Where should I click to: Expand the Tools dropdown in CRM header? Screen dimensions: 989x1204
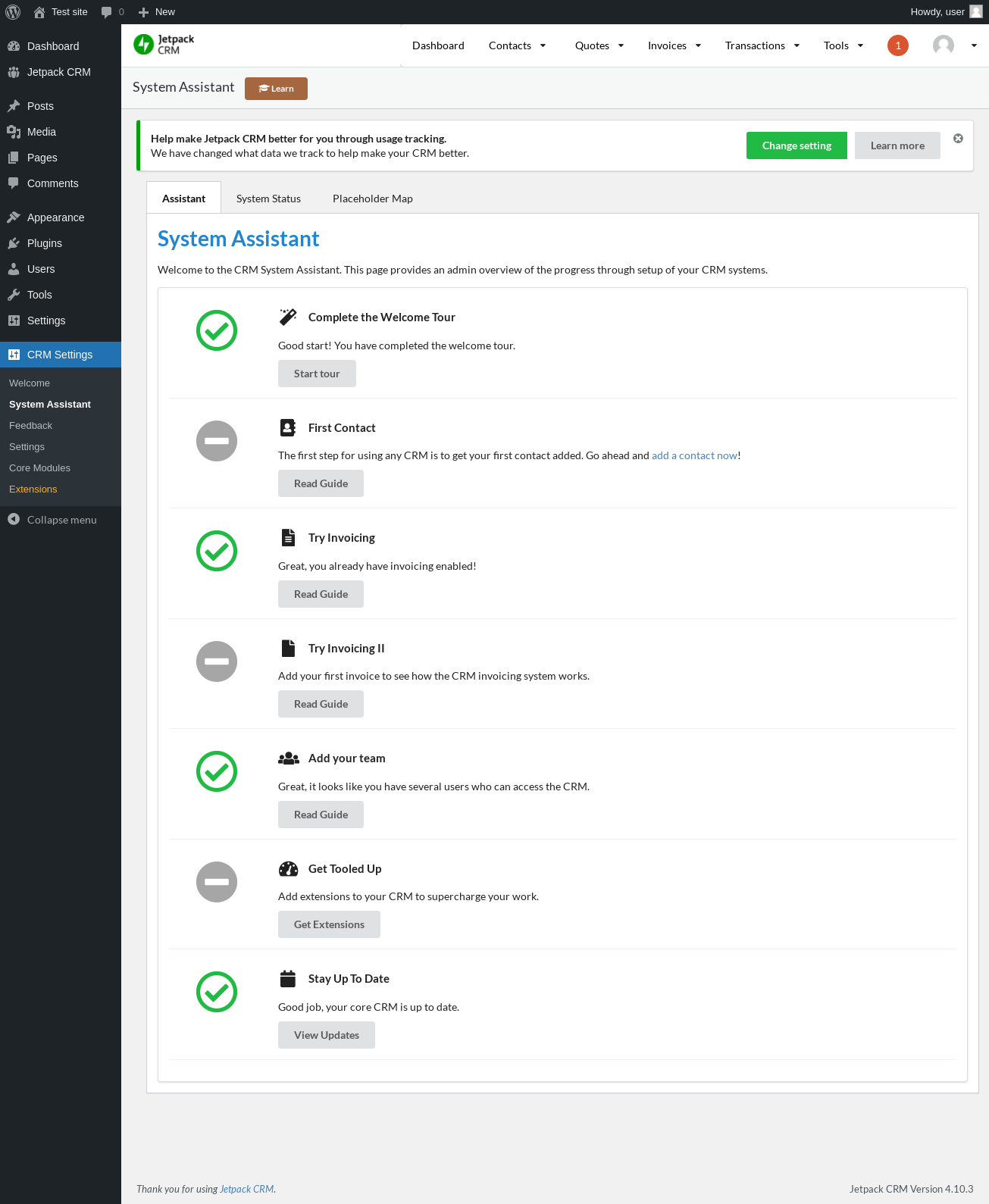coord(843,45)
